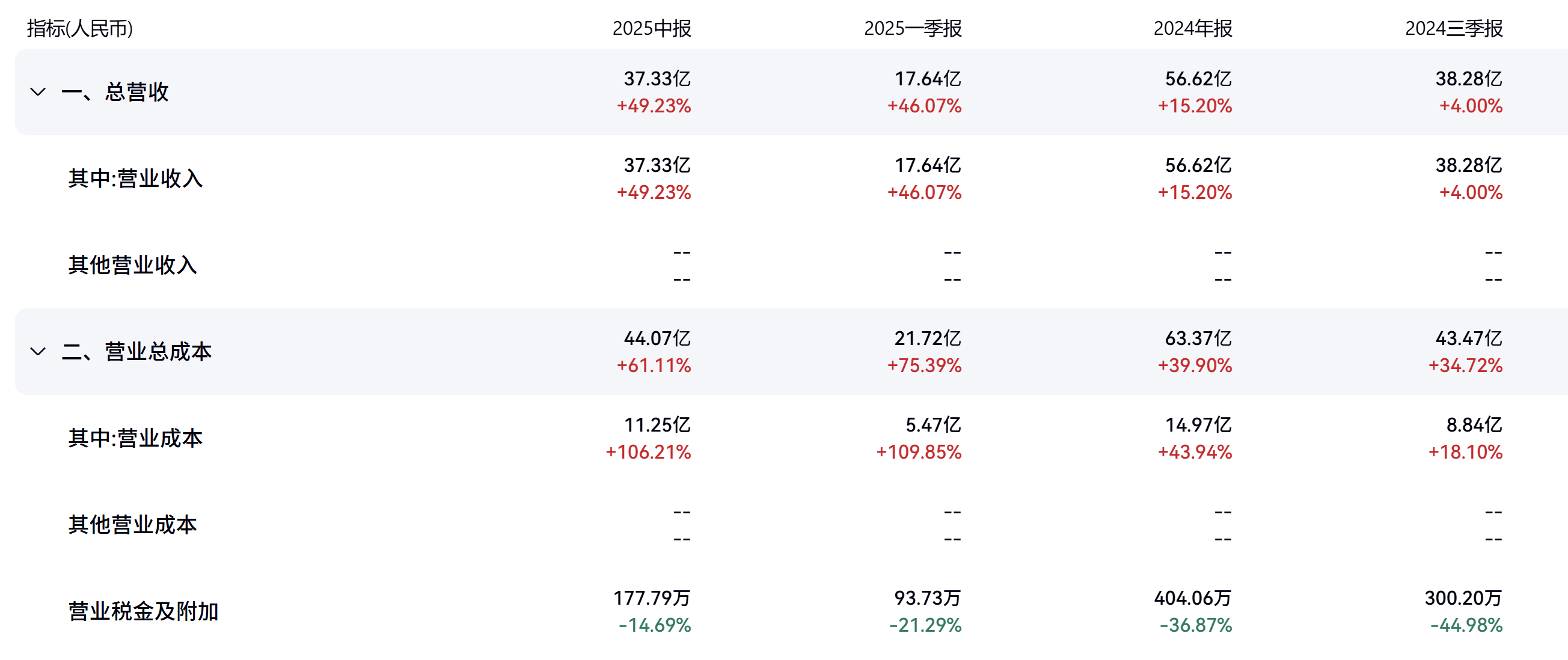Collapse the 一、总营收 section chevron
This screenshot has width=1568, height=660.
pyautogui.click(x=38, y=92)
